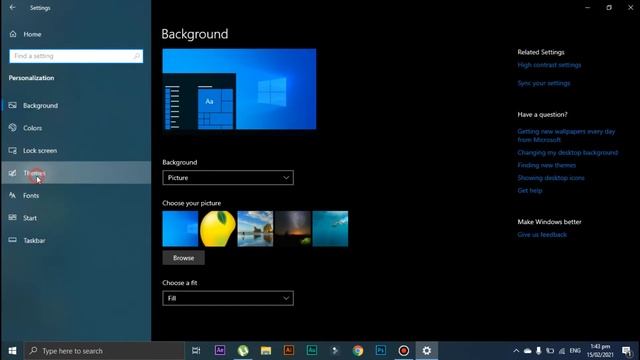Launch After Effects from the taskbar

coord(220,351)
